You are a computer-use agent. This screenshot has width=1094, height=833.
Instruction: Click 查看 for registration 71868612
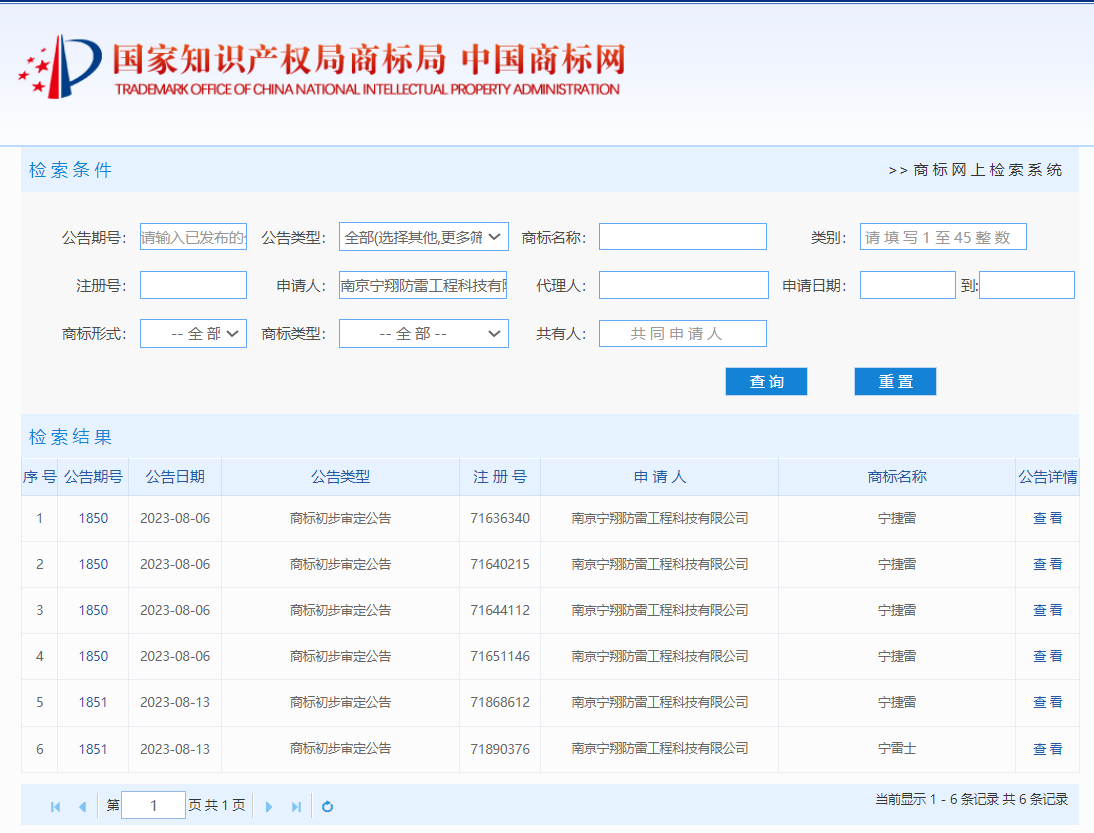pyautogui.click(x=1047, y=703)
